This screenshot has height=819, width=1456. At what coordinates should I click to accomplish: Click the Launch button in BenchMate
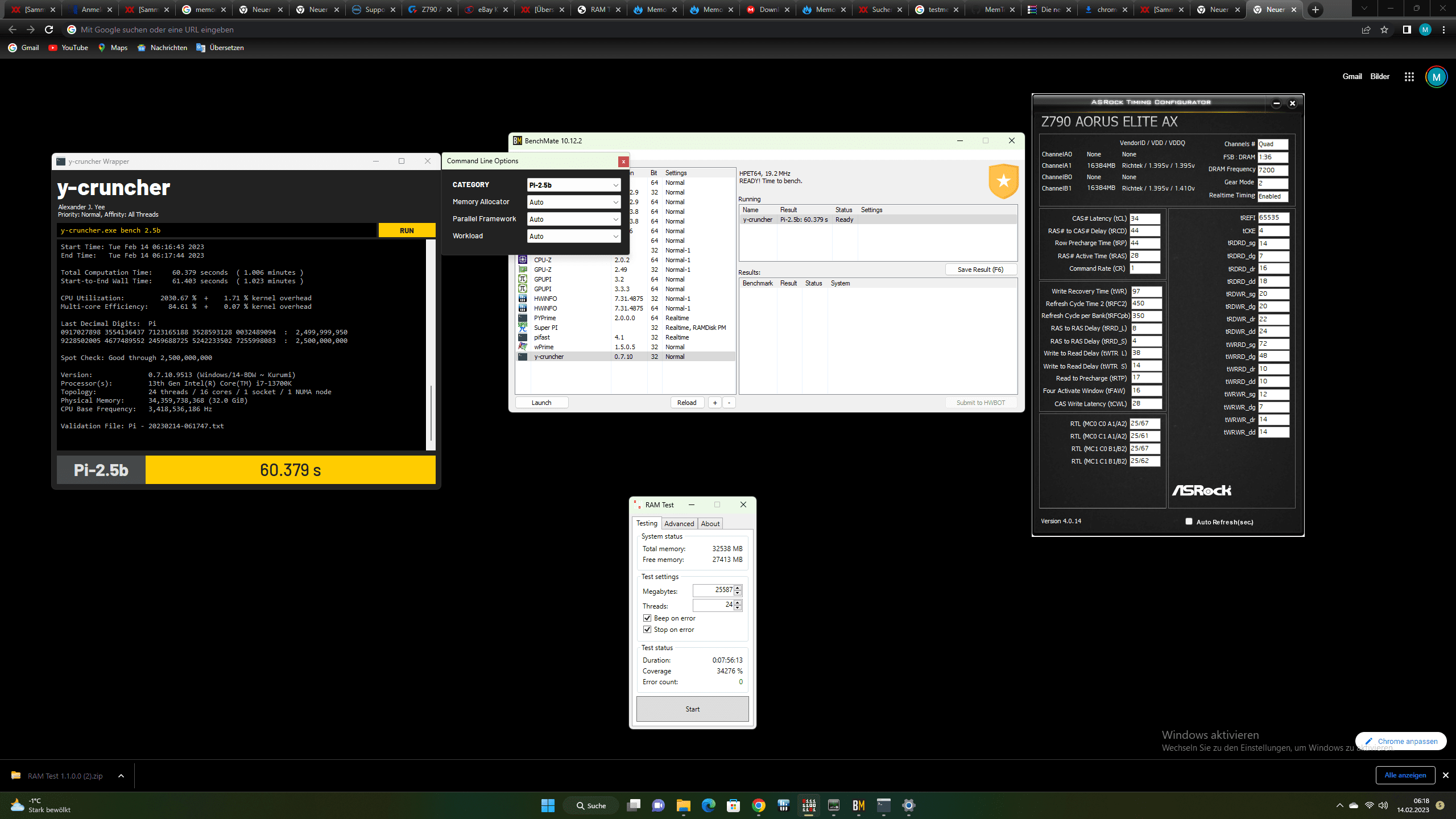[x=541, y=403]
